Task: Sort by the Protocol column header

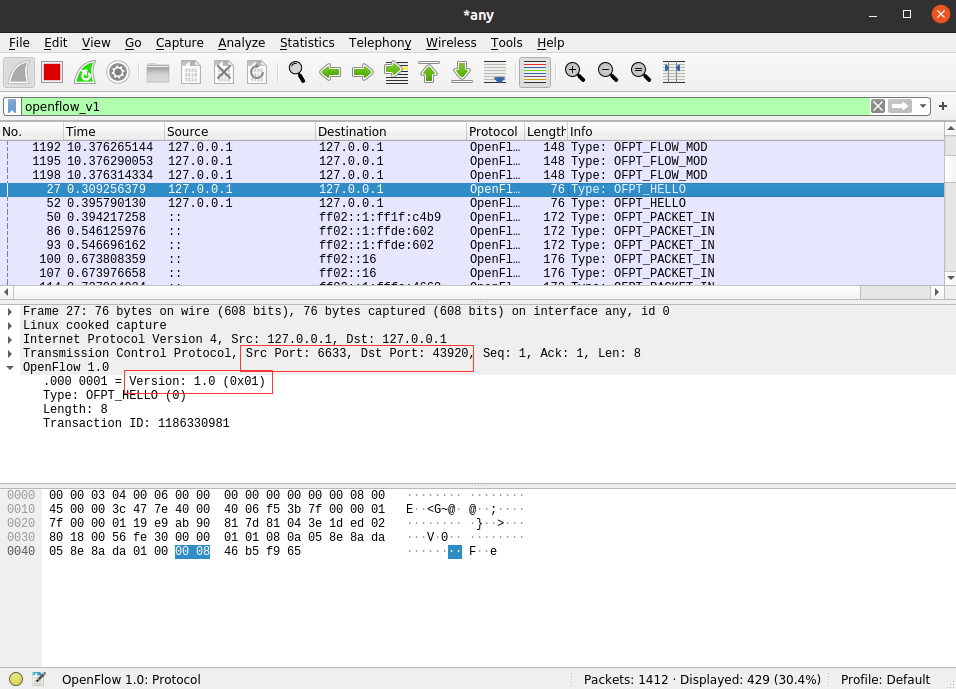Action: tap(496, 132)
